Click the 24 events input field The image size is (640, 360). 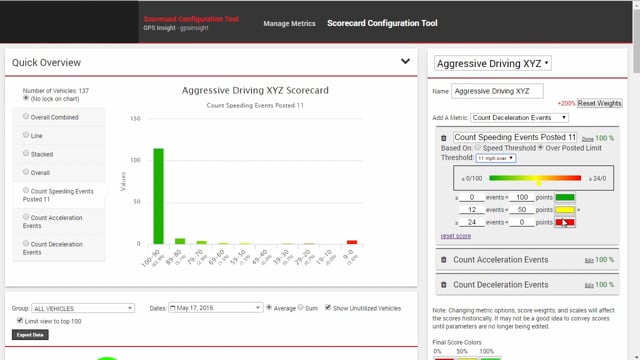472,222
